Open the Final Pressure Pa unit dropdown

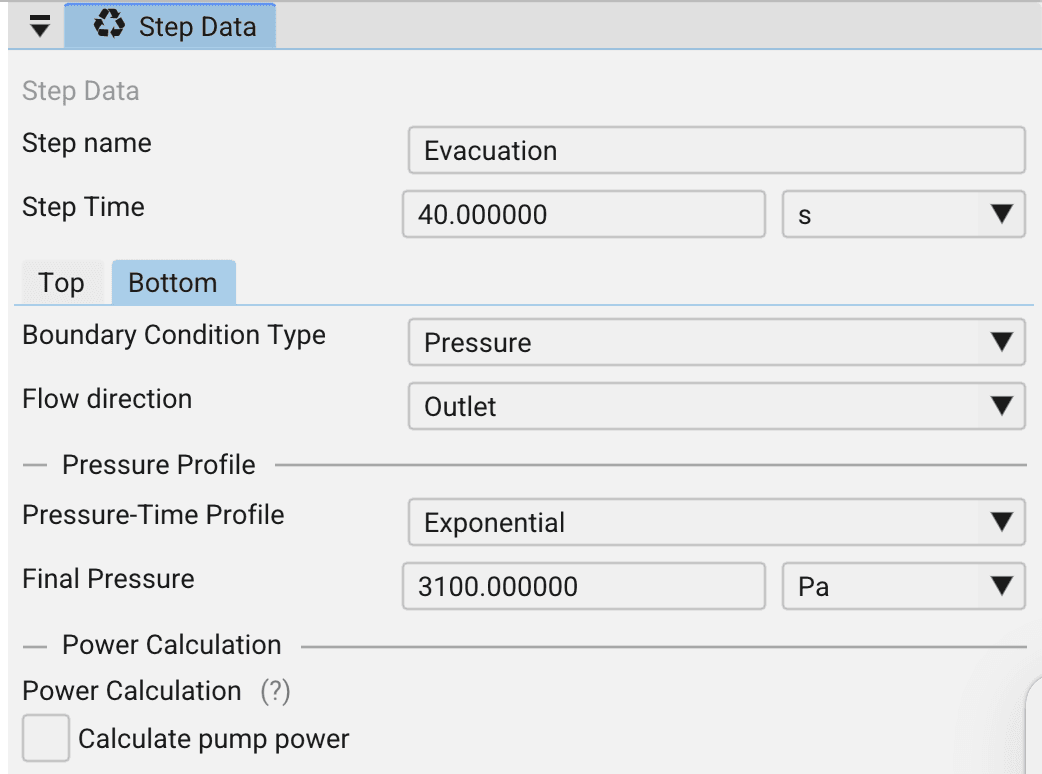[x=903, y=586]
